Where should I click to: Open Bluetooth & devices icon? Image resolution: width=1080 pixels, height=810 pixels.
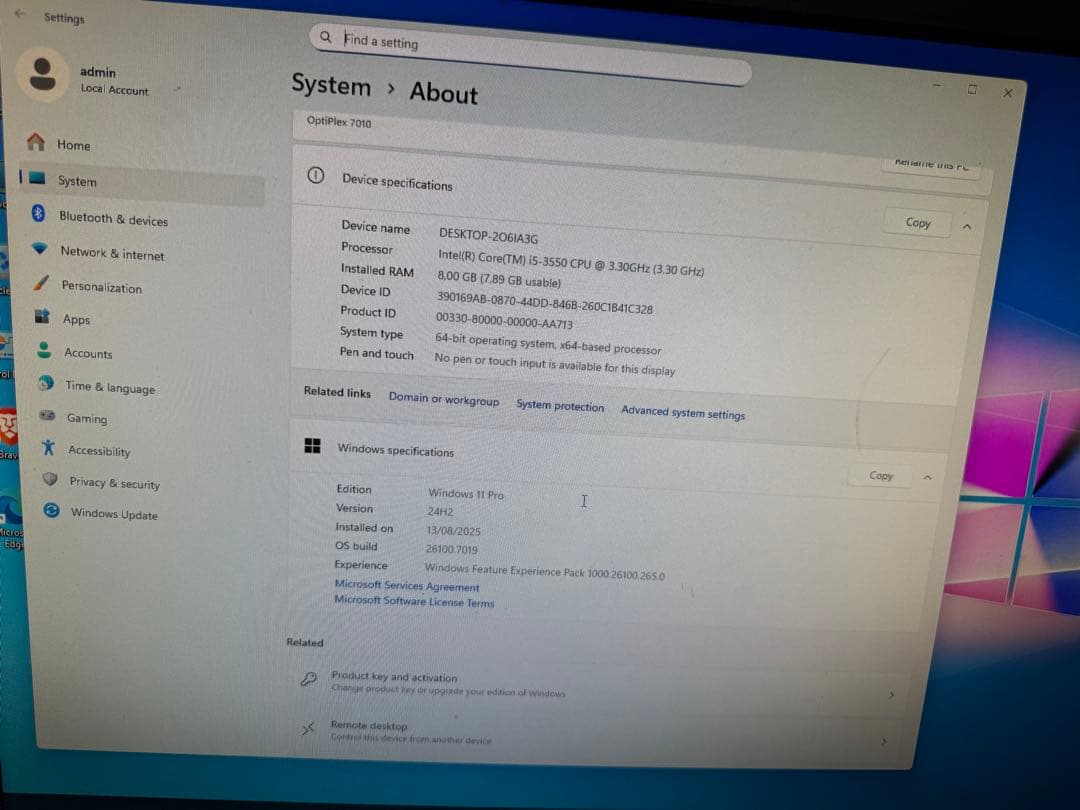click(39, 214)
